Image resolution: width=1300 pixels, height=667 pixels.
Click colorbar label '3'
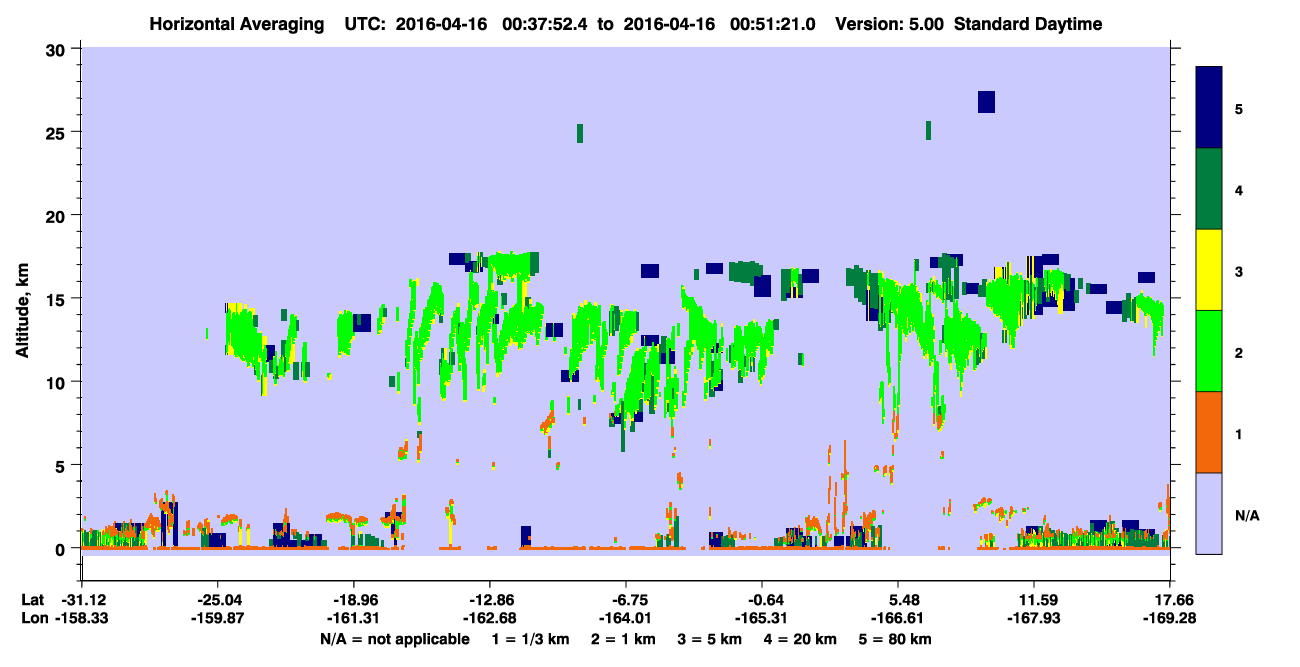coord(1239,270)
